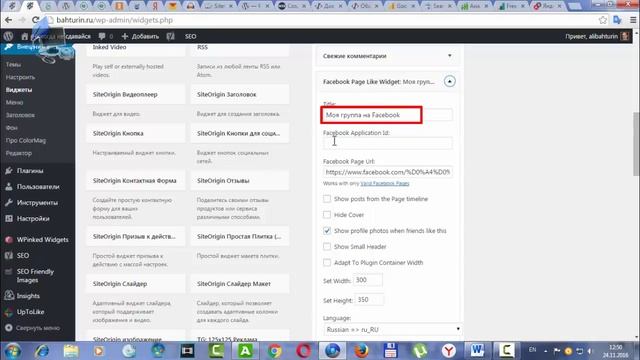
Task: Collapse menu via Свернуть меню
Action: pos(38,328)
